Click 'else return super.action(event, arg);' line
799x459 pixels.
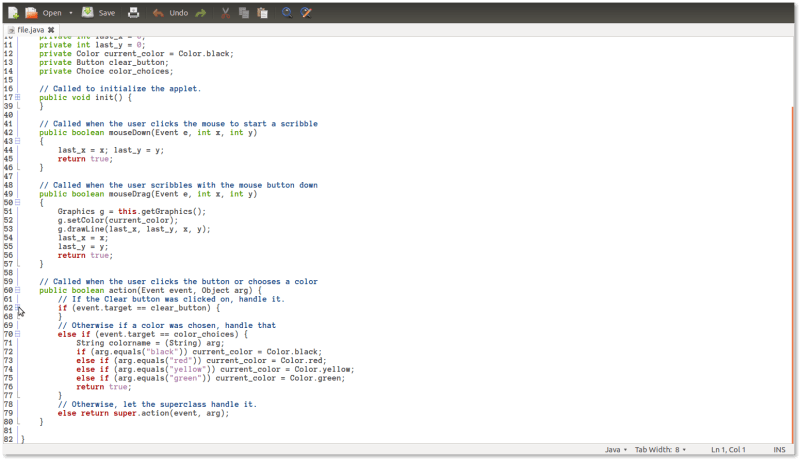tap(143, 413)
